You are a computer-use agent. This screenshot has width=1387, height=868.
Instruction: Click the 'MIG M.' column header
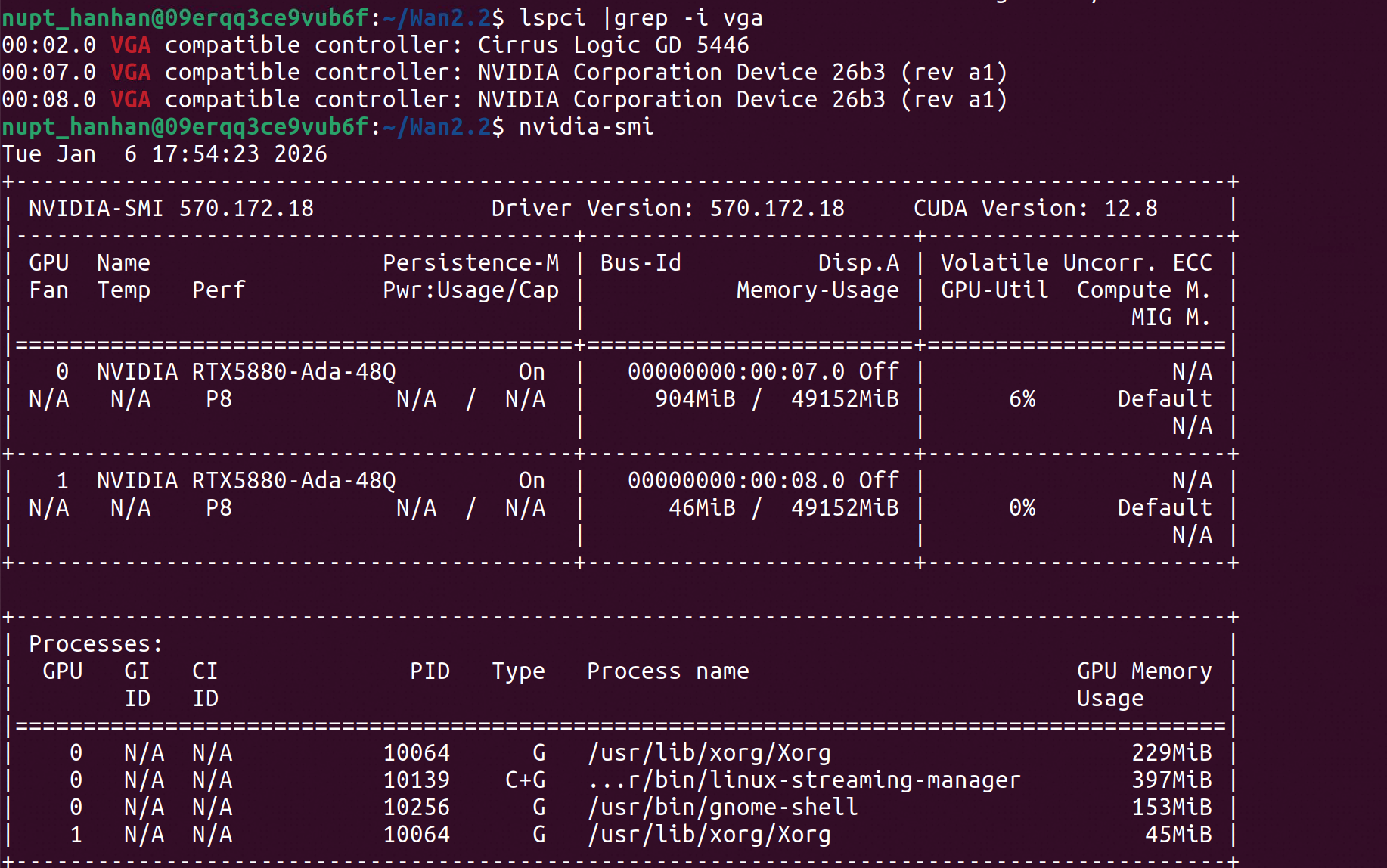pos(1171,317)
